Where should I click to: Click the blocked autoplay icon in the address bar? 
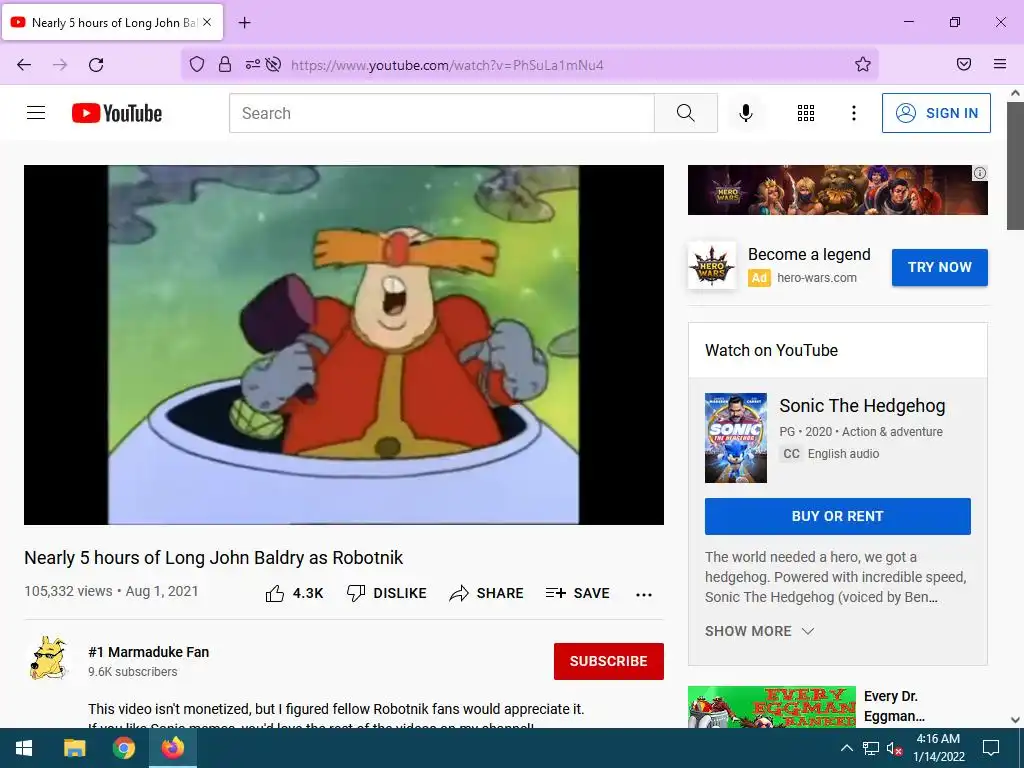point(274,64)
